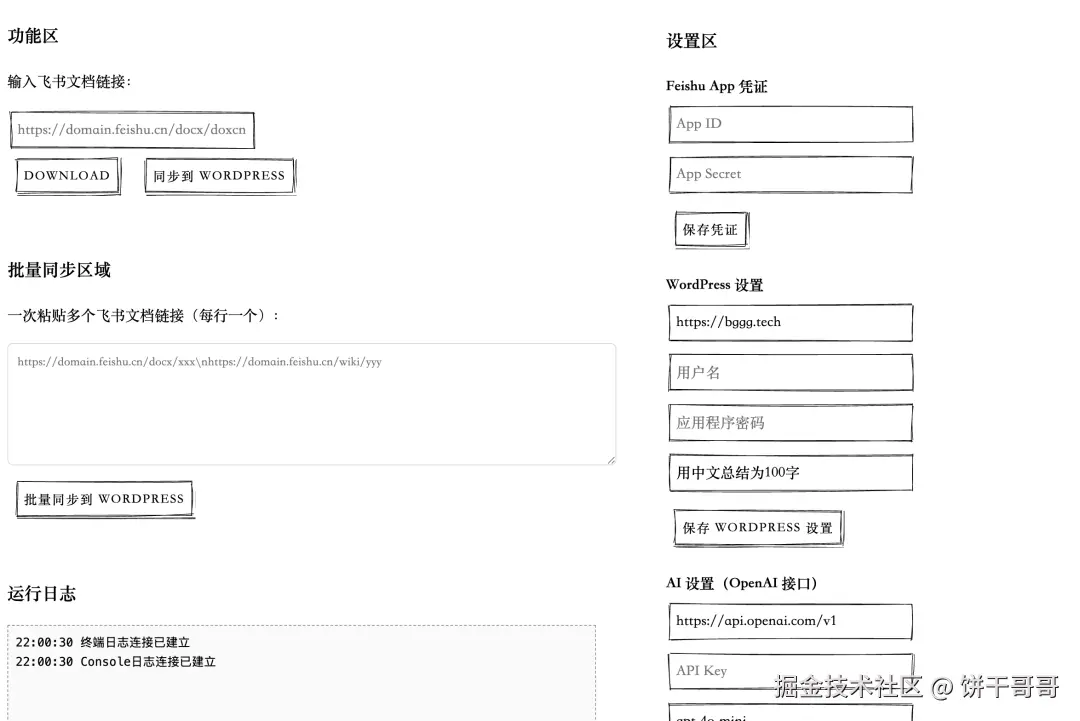Screen dimensions: 1080x721
Task: Click the 运行日志 heading
Action: click(42, 594)
